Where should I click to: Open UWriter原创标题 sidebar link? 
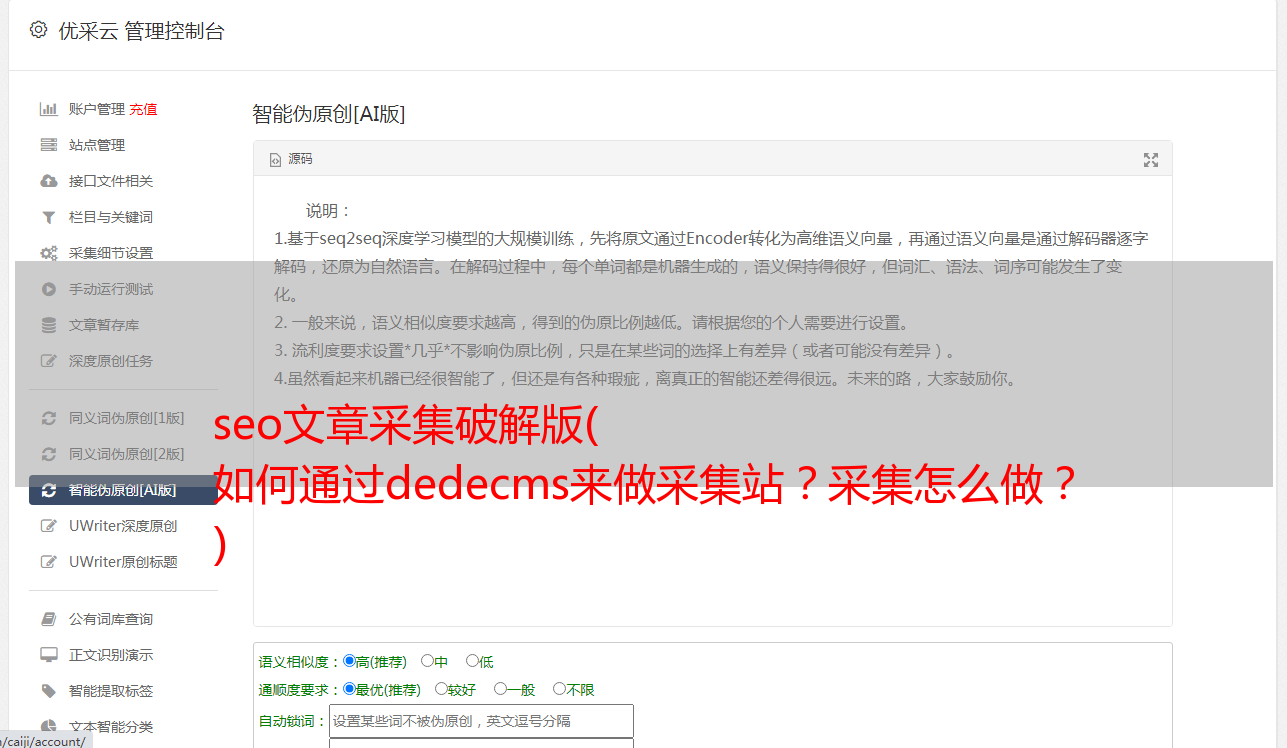(123, 562)
